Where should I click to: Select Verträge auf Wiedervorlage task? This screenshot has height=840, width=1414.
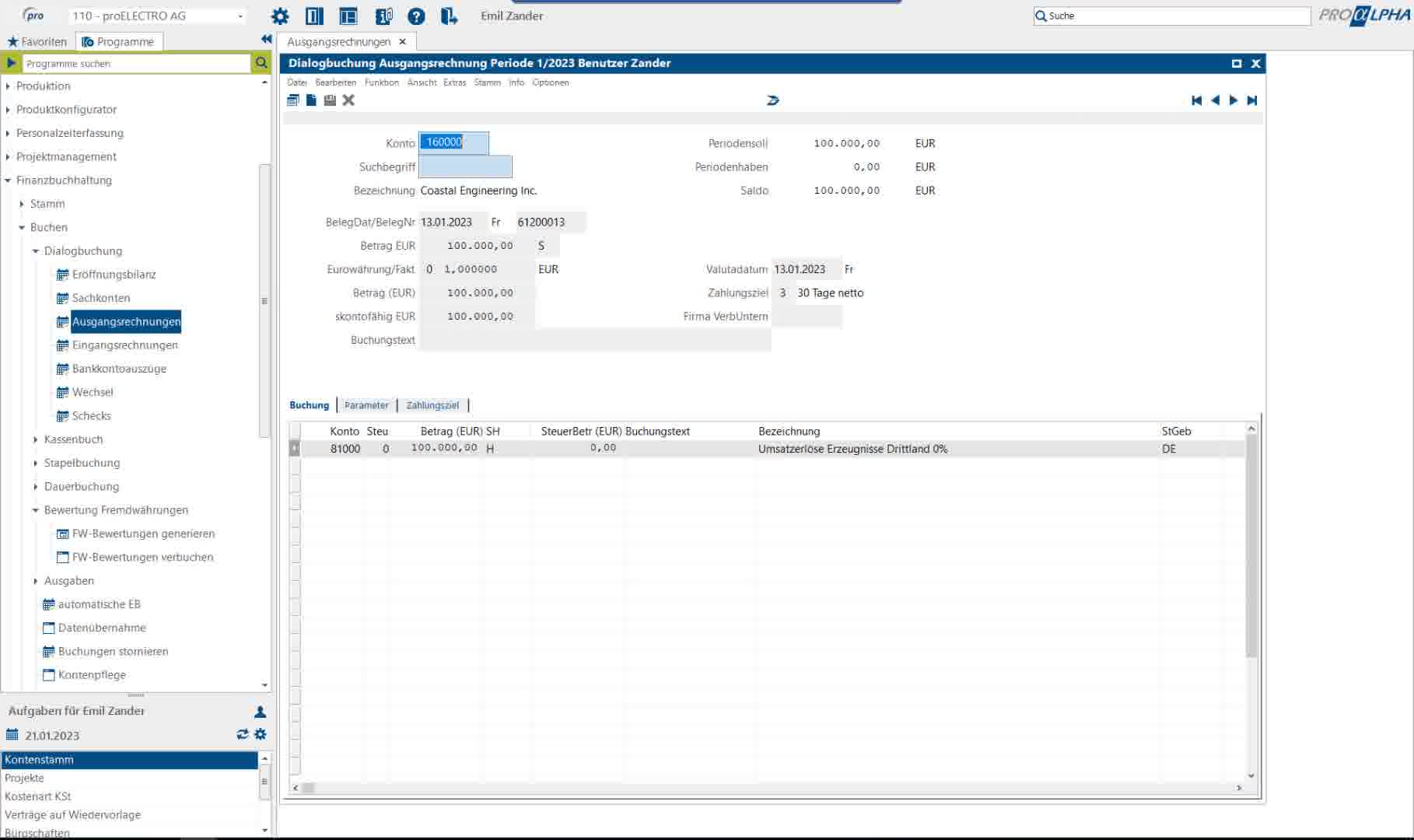pos(129,814)
